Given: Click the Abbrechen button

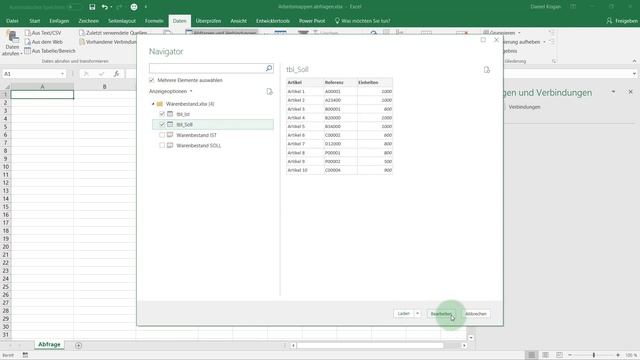Looking at the screenshot, I should [476, 314].
